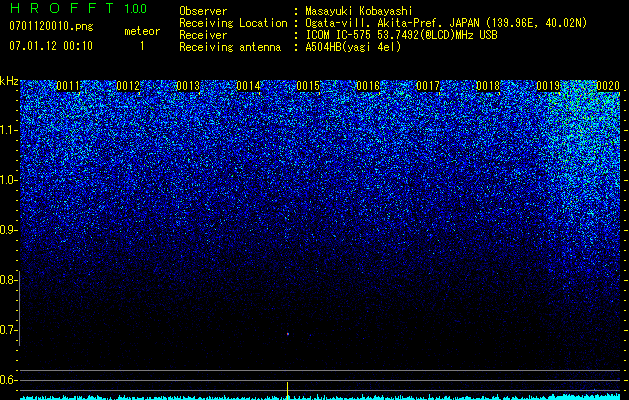Click time marker 0015
The width and height of the screenshot is (629, 400).
[308, 86]
